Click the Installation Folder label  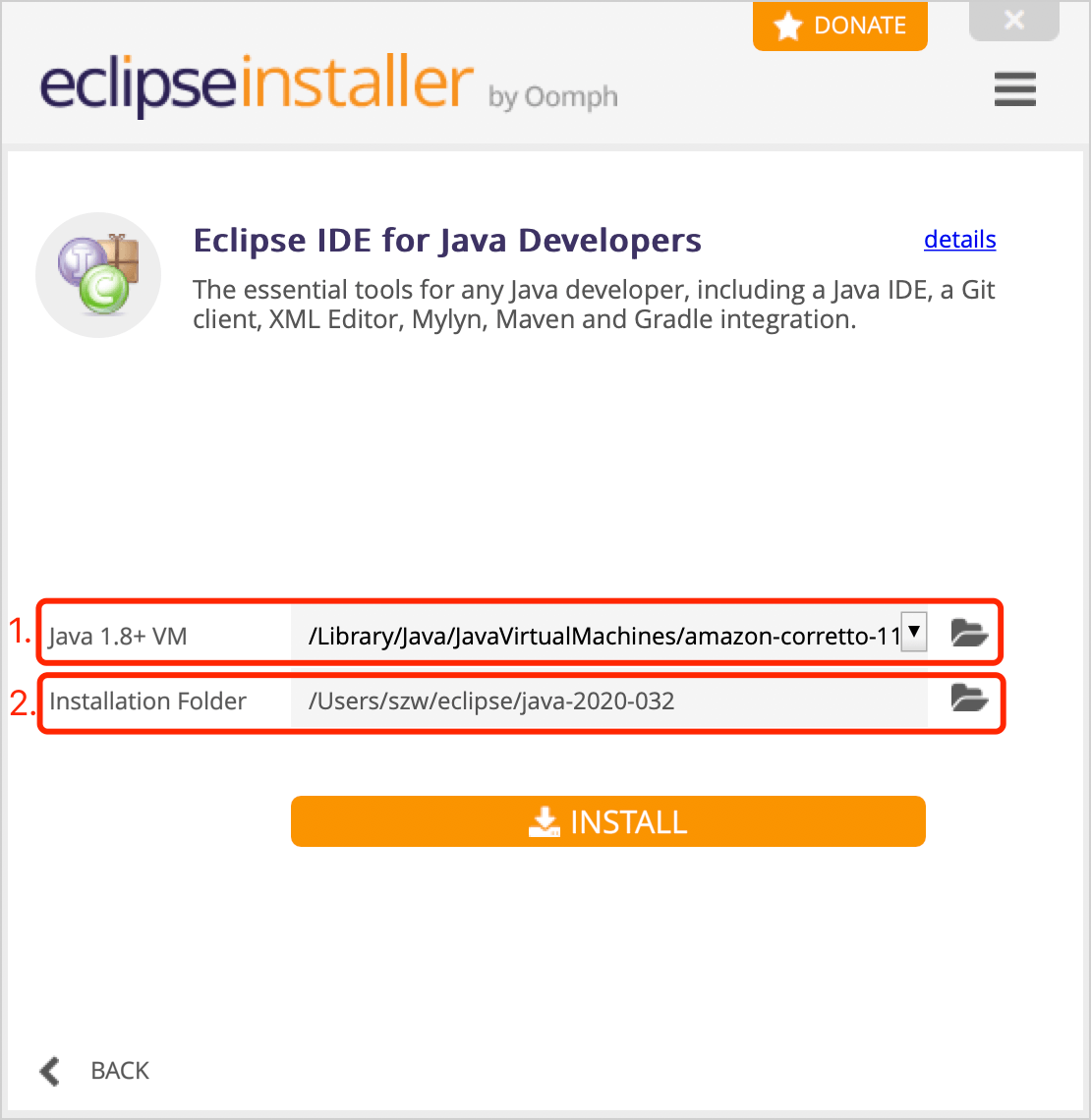click(x=147, y=701)
